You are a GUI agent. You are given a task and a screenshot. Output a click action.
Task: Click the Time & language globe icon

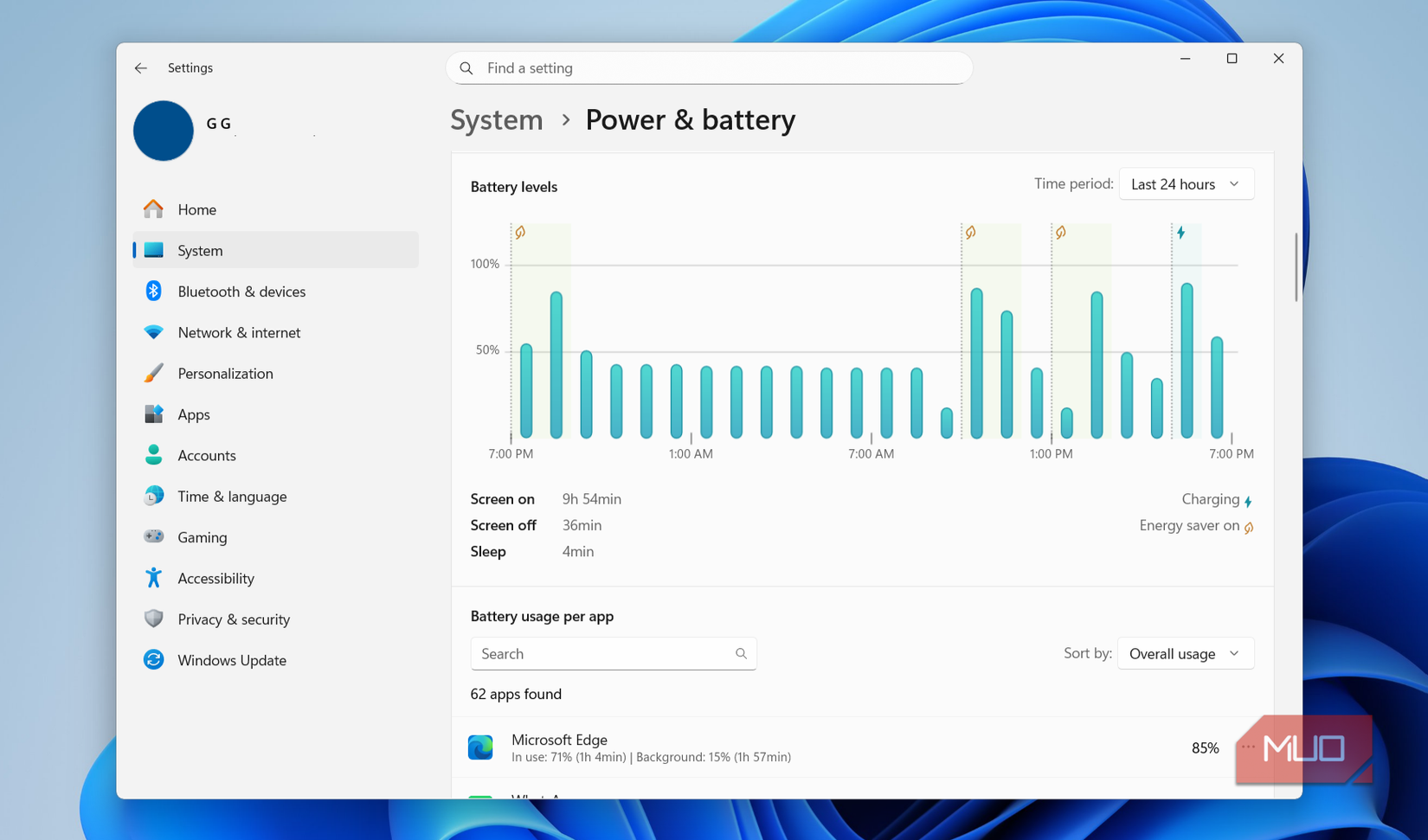click(x=153, y=496)
